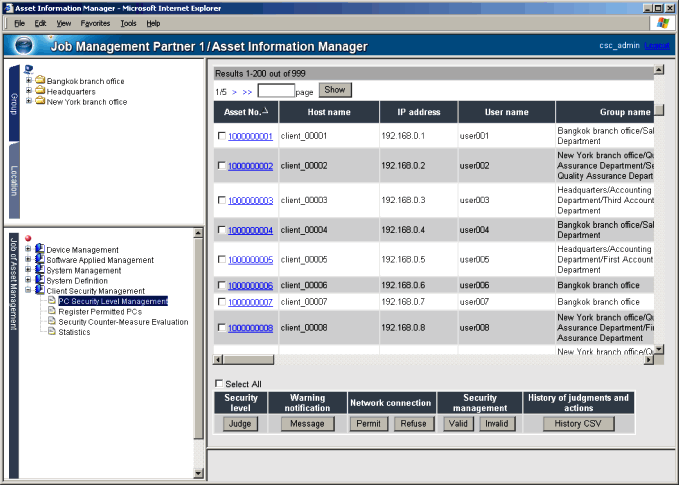The width and height of the screenshot is (679, 485).
Task: Expand the Software Applied Management node
Action: 28,260
